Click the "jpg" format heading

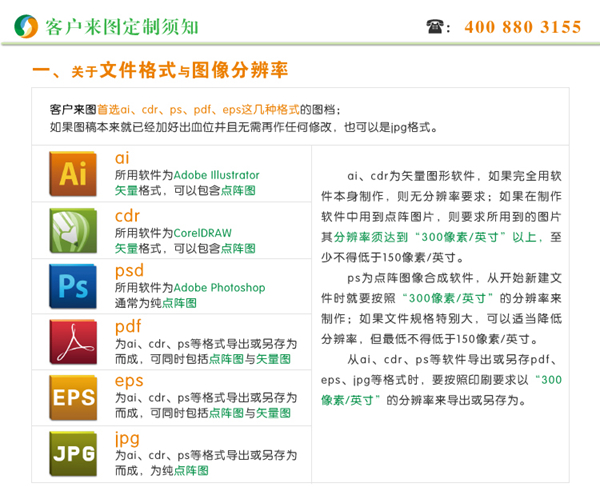126,438
